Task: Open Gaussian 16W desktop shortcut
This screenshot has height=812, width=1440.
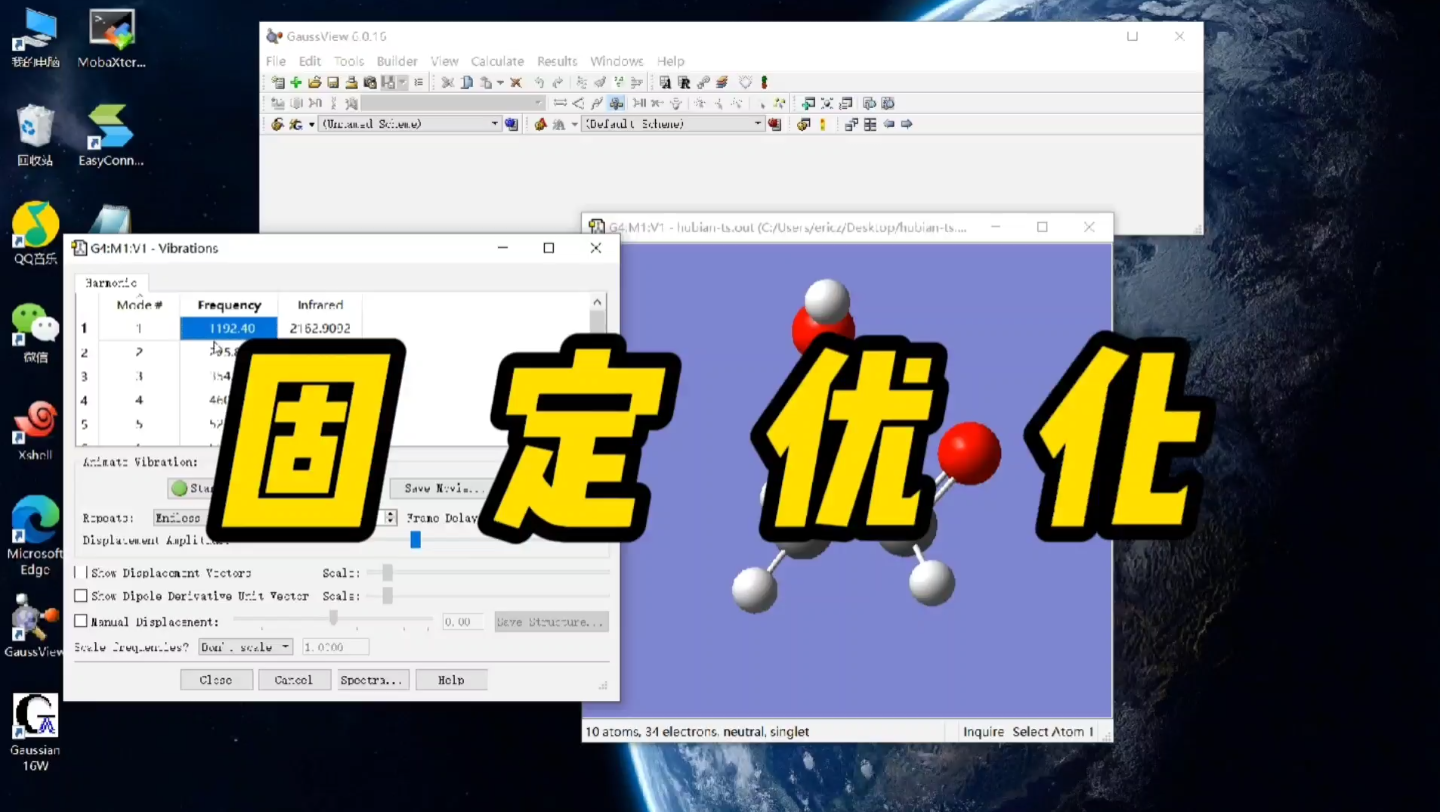Action: tap(35, 732)
